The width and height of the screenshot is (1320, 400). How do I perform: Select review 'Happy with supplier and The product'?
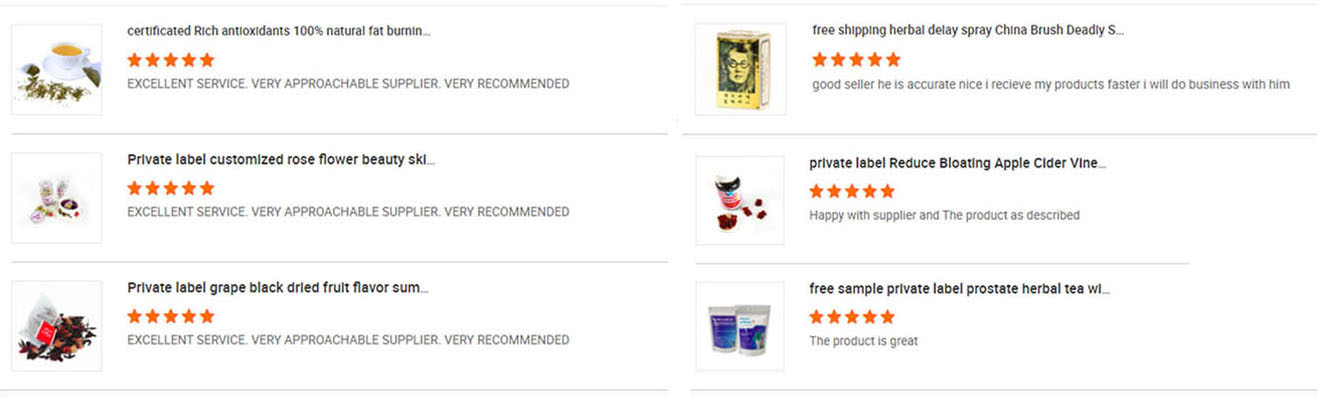coord(944,215)
